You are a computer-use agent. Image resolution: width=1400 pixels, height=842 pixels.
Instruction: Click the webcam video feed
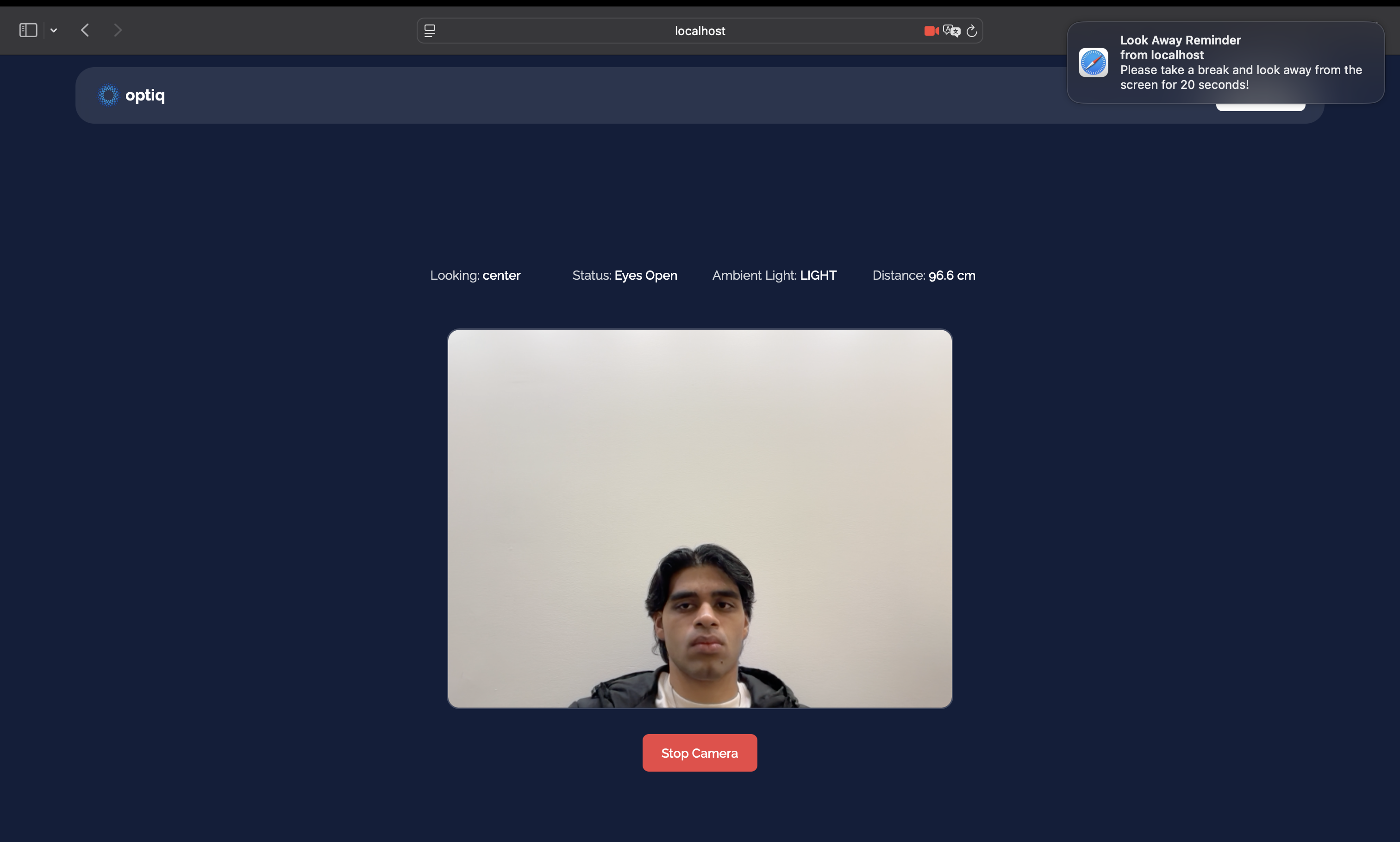click(x=699, y=518)
